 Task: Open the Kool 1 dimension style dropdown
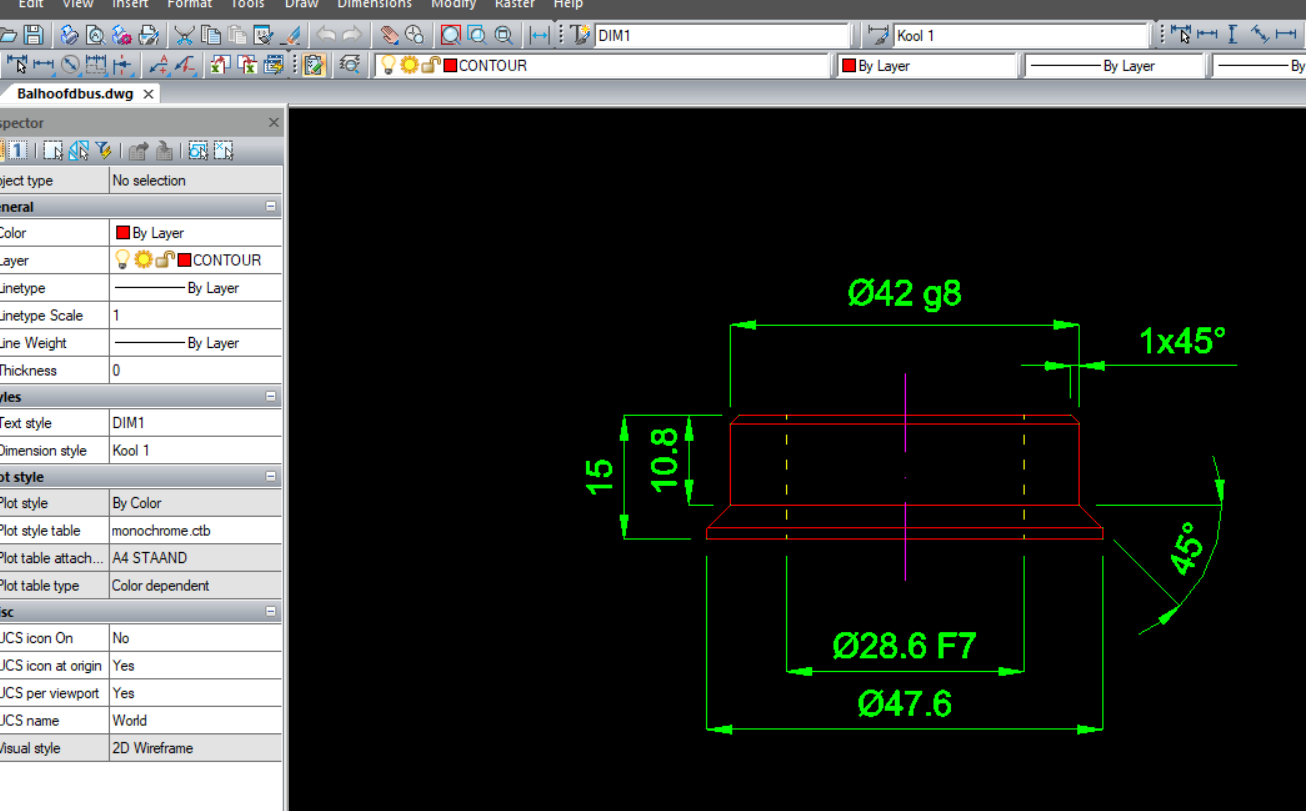click(1021, 36)
